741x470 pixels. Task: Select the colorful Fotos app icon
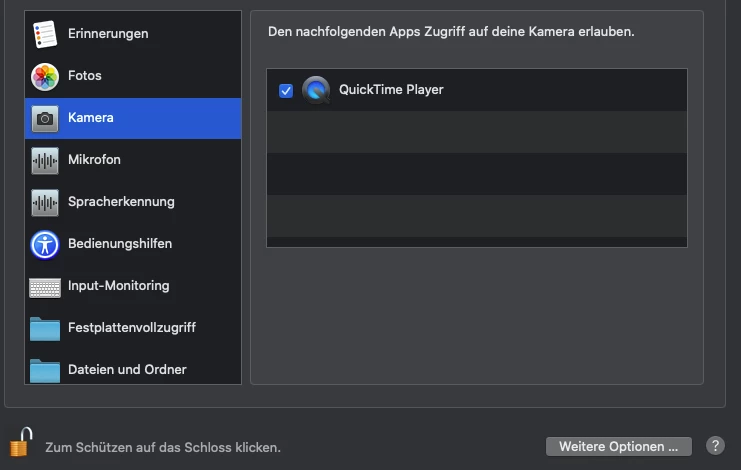pyautogui.click(x=45, y=77)
